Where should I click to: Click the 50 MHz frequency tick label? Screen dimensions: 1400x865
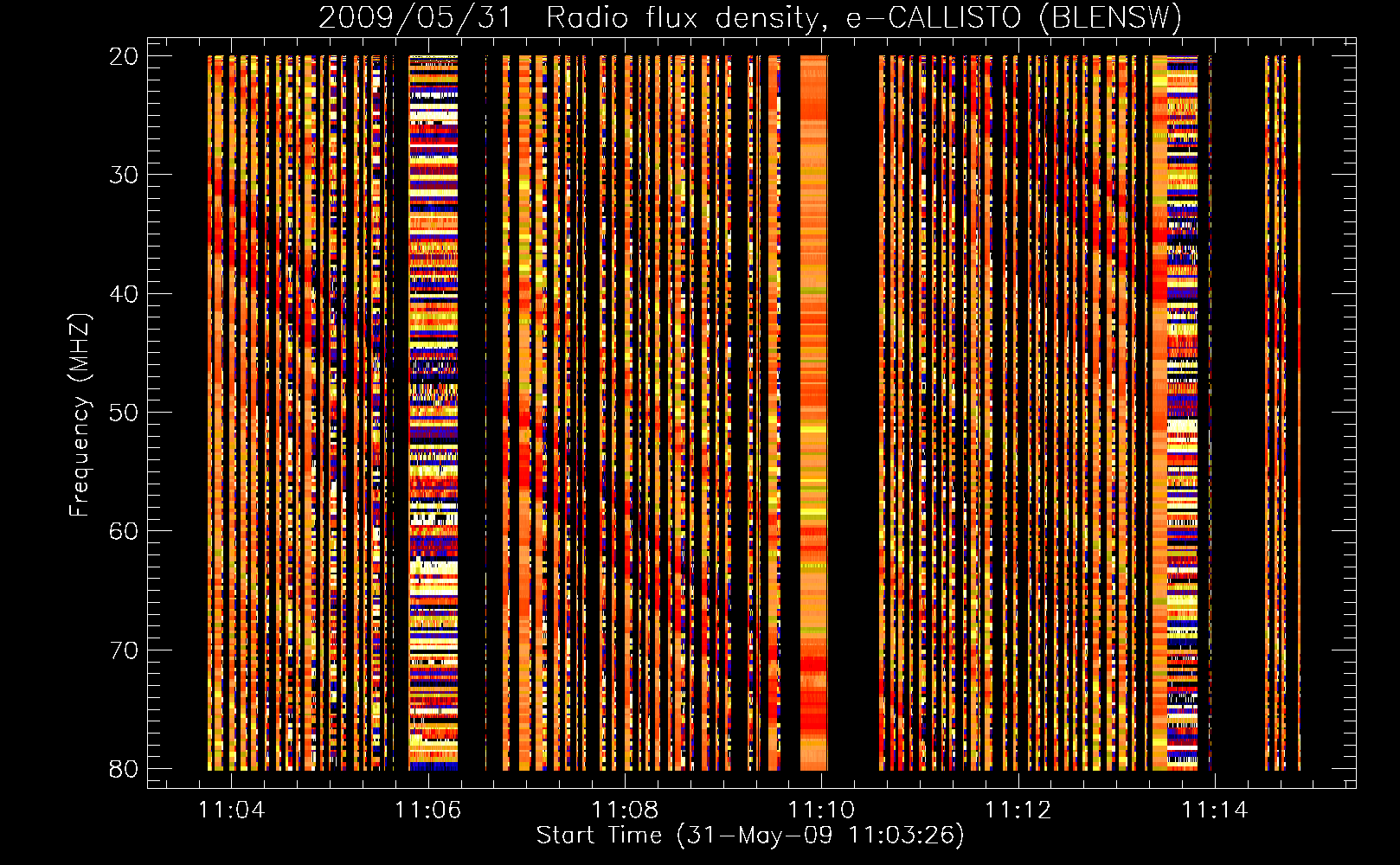click(124, 413)
